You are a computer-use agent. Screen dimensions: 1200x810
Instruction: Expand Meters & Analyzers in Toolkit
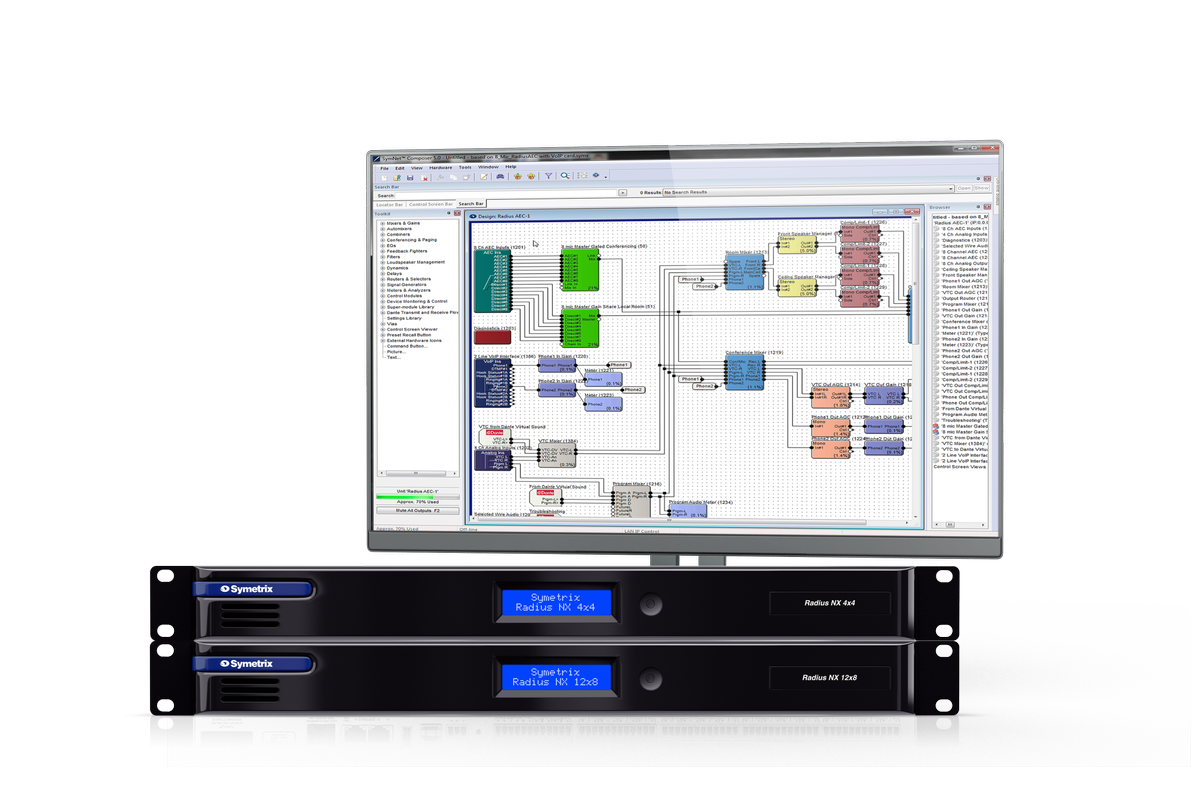pyautogui.click(x=383, y=290)
